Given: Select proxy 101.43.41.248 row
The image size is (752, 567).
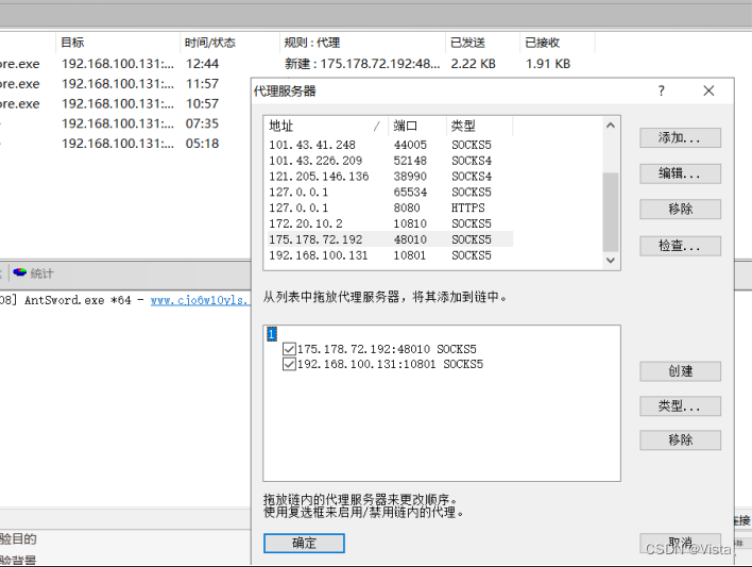Looking at the screenshot, I should 390,145.
